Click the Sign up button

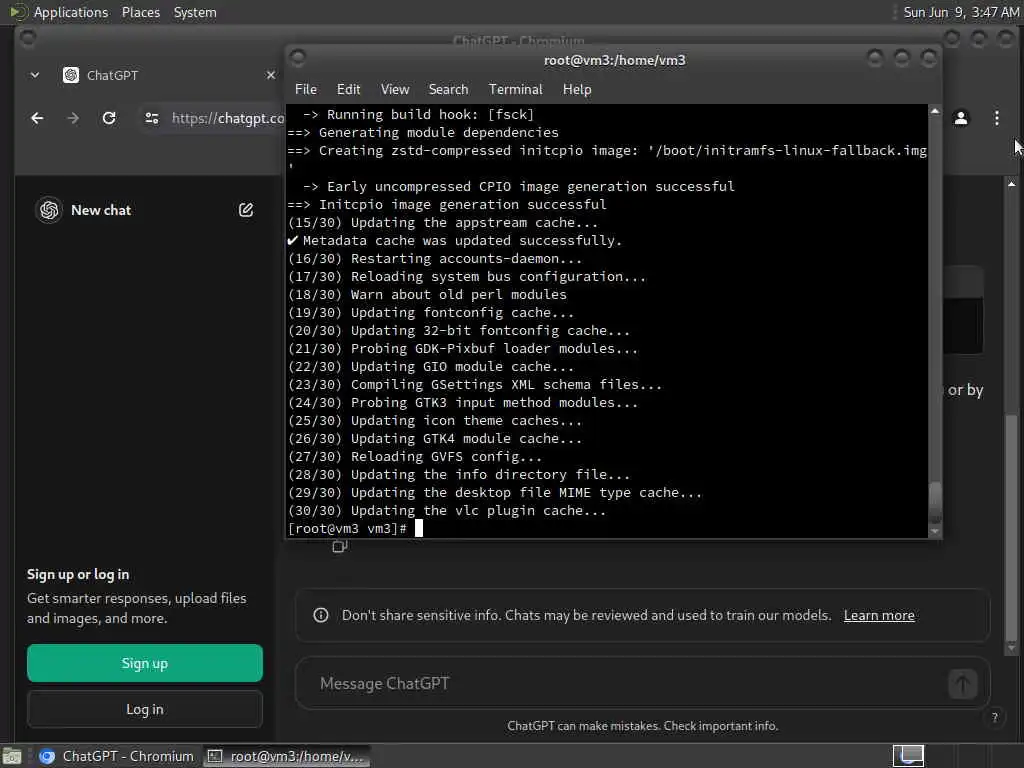[144, 663]
